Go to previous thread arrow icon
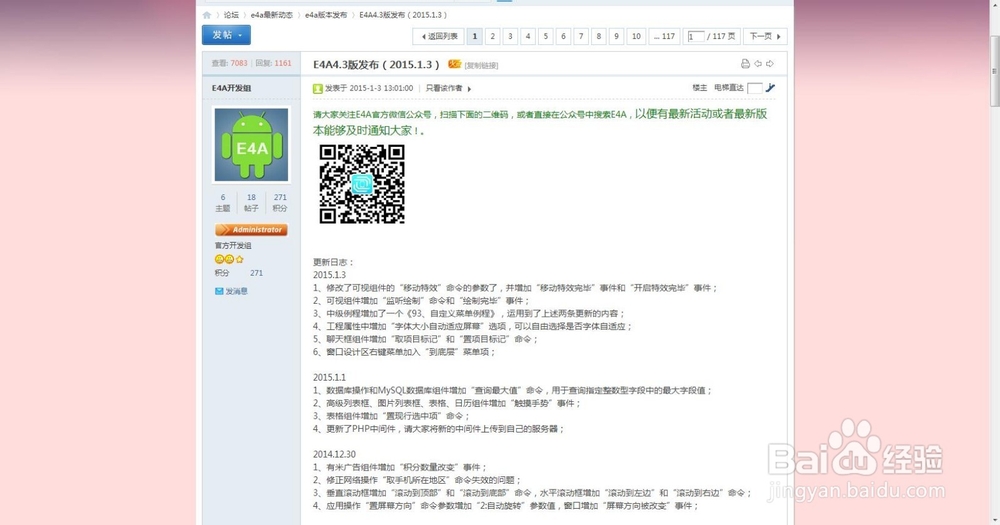 click(x=758, y=64)
